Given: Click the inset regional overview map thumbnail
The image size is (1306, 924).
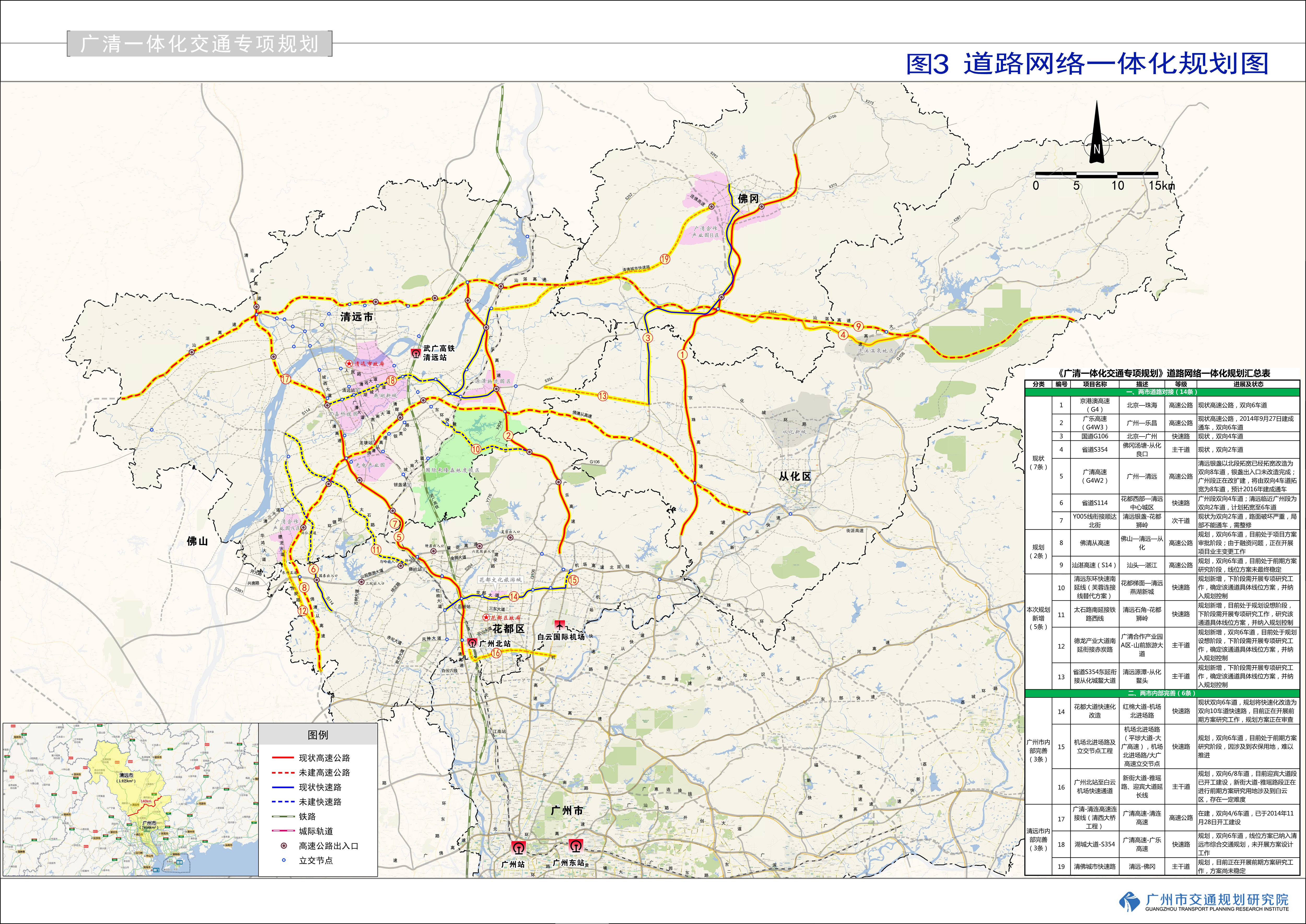Looking at the screenshot, I should point(130,799).
